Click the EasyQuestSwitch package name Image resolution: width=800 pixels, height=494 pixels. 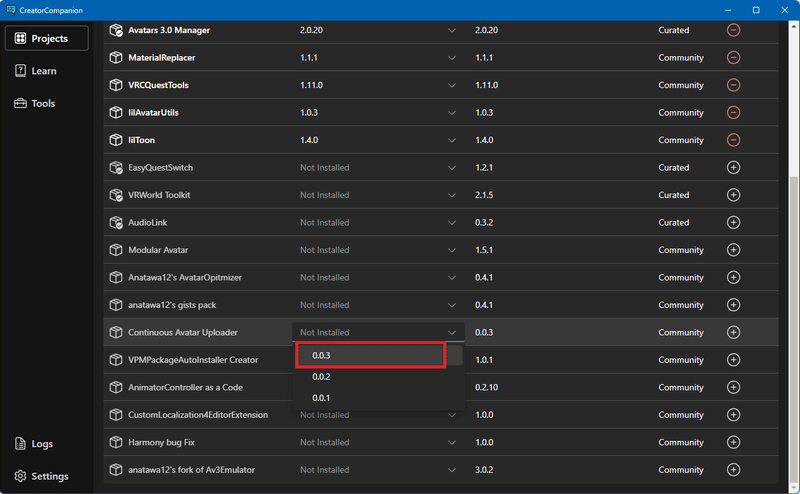pos(160,167)
